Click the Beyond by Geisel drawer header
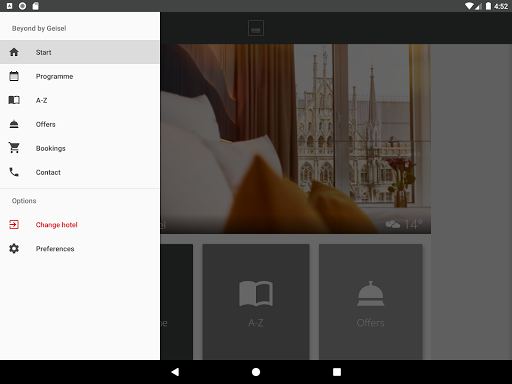This screenshot has height=384, width=512. tap(39, 28)
